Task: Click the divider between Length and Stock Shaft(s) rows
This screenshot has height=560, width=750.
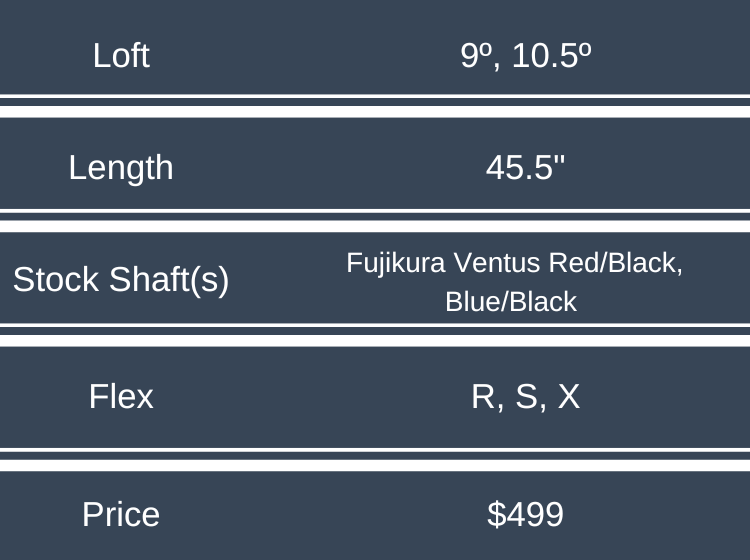Action: [x=375, y=221]
